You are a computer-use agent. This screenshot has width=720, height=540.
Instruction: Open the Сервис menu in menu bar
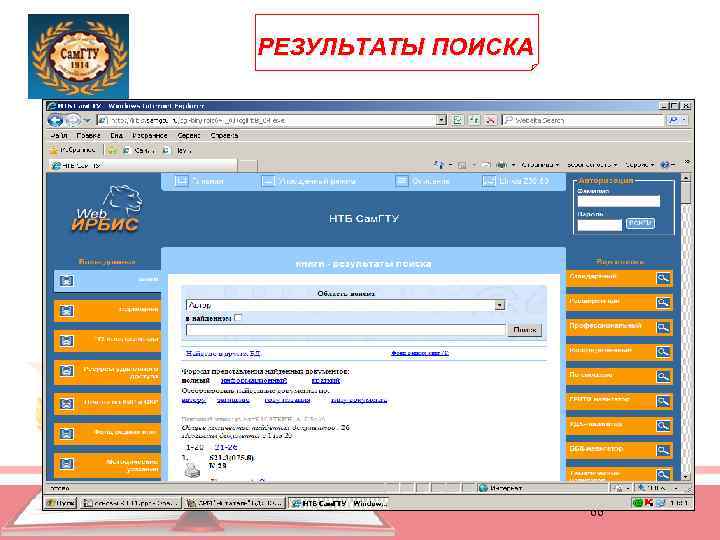pyautogui.click(x=189, y=135)
